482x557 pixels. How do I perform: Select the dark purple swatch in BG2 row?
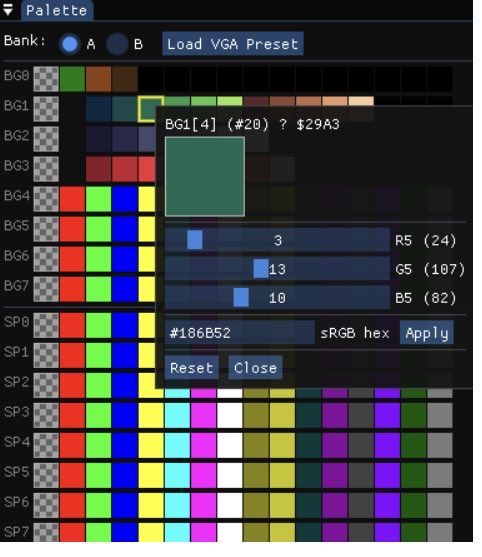[99, 139]
